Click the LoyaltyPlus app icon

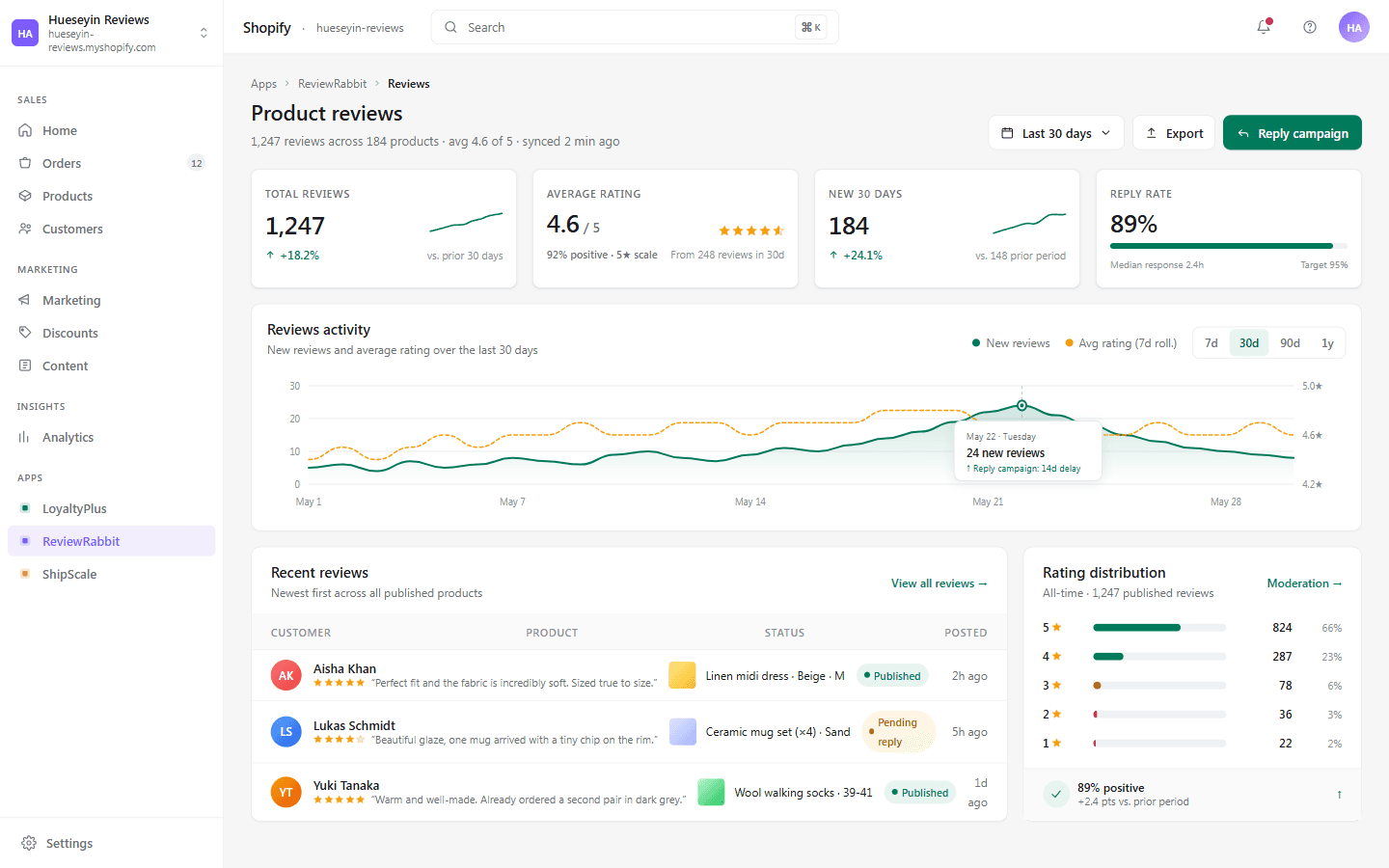coord(25,508)
